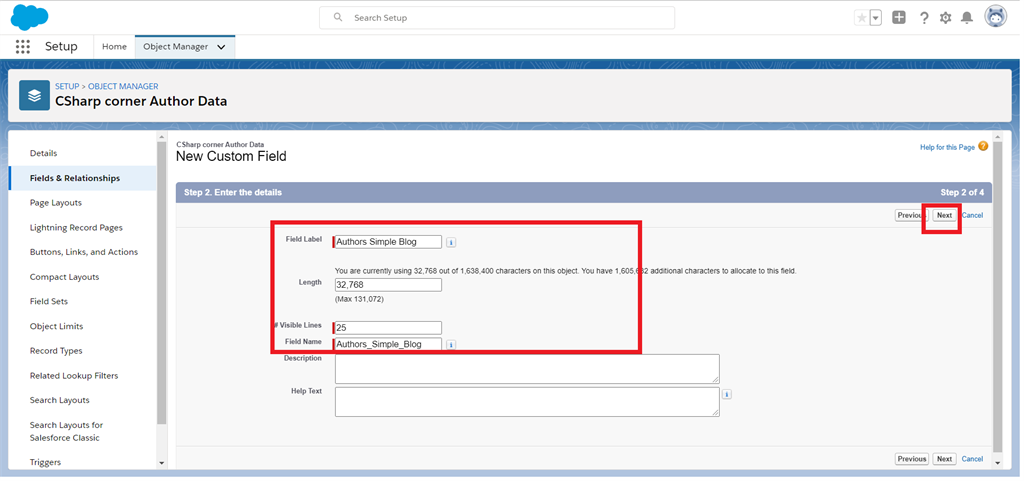Open the Help question mark icon
1024x481 pixels.
point(924,18)
